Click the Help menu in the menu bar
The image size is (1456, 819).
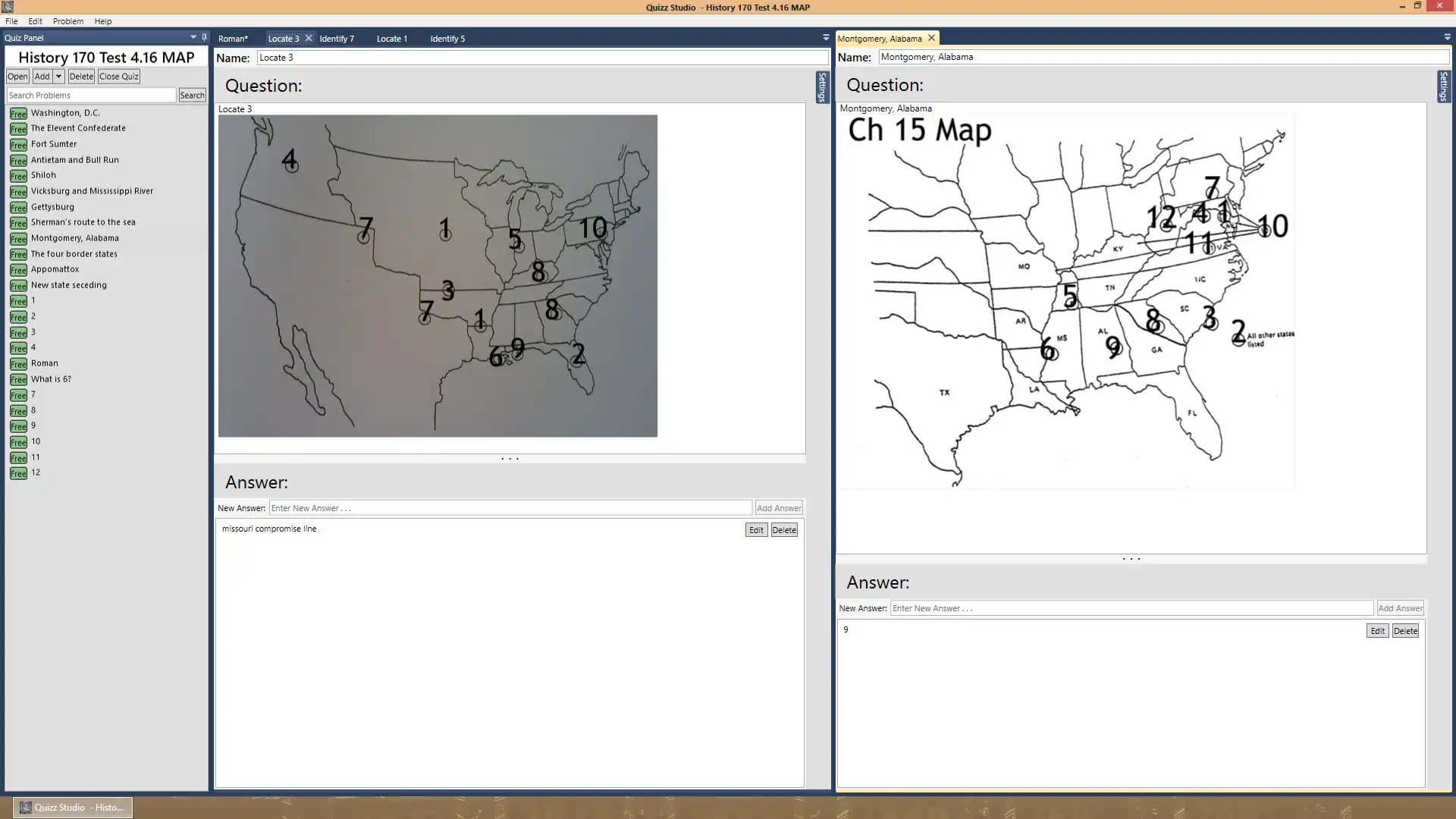102,21
